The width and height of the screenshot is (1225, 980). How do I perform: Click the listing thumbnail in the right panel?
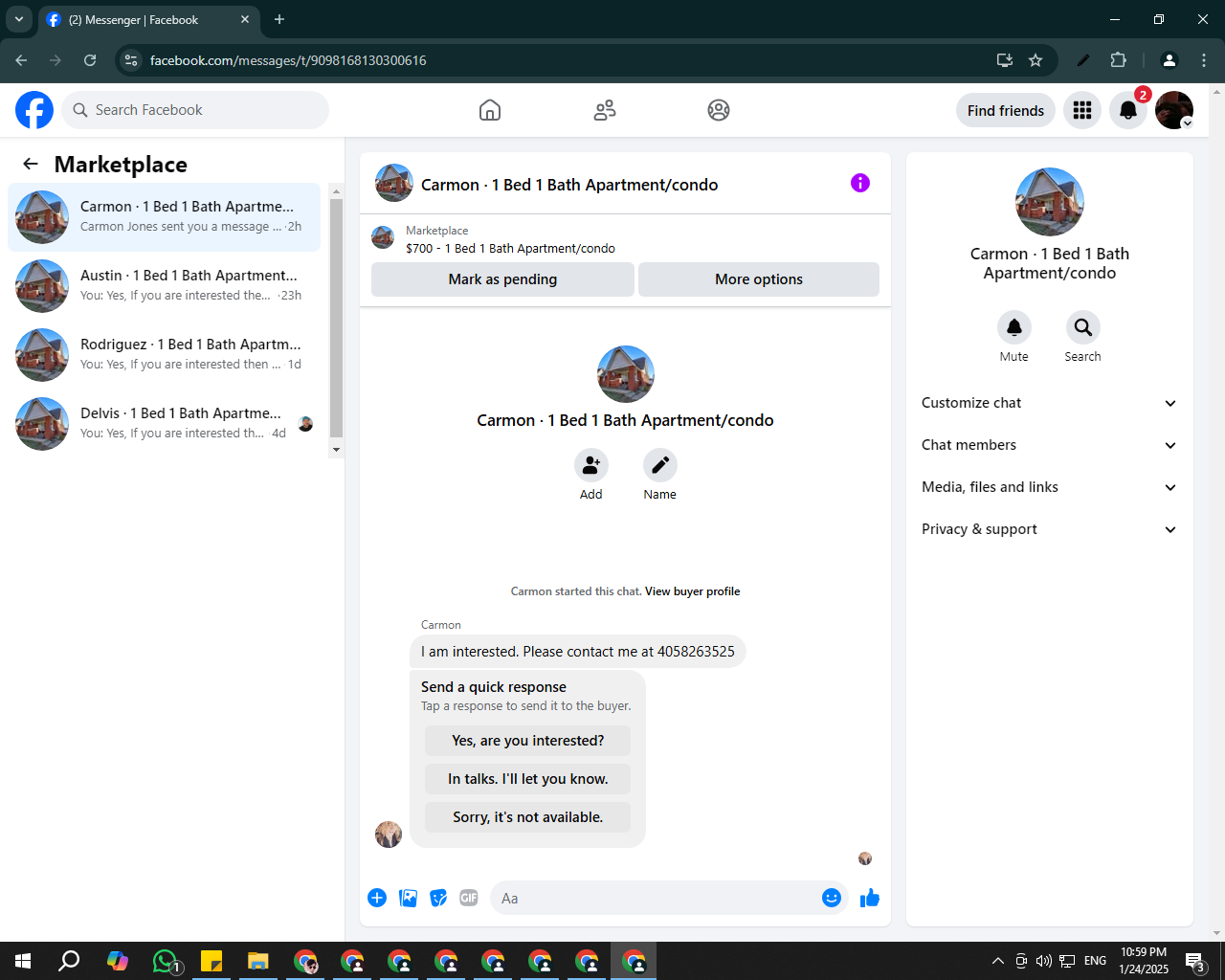(1050, 202)
